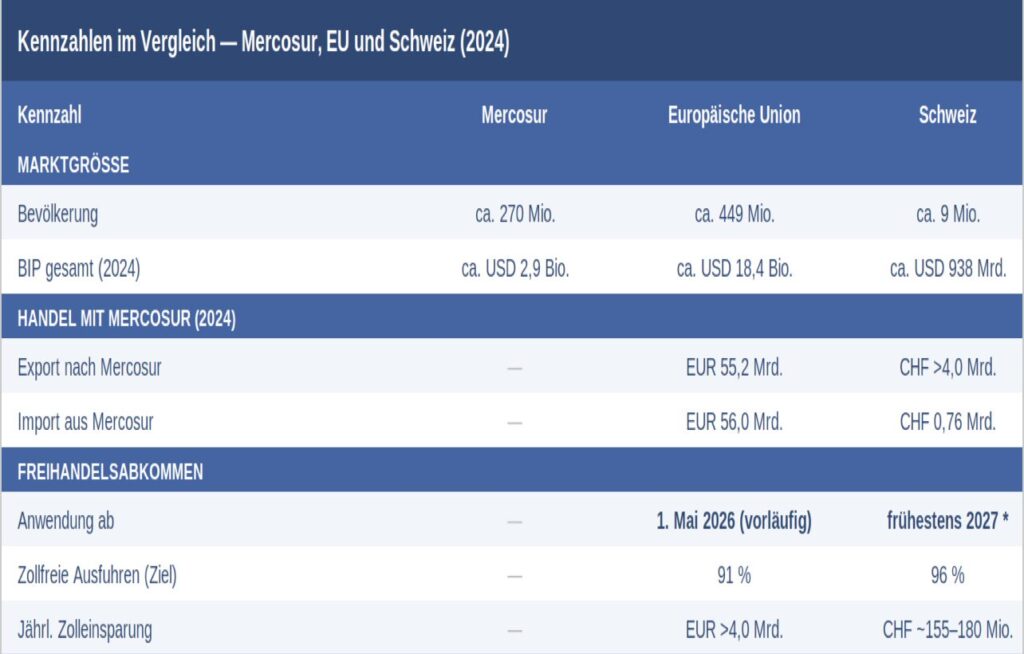Click the customs savings 'CHF ~155–180 Mio.'
This screenshot has width=1024, height=654.
(x=947, y=630)
